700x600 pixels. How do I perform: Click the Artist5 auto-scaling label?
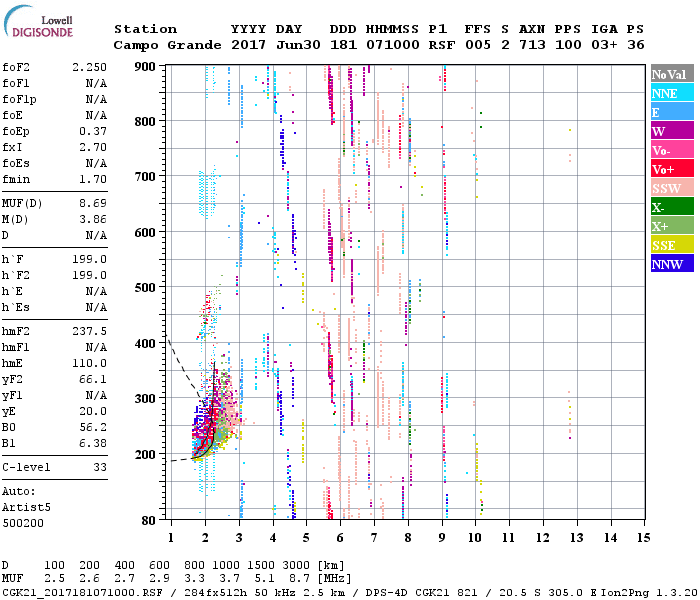tap(26, 508)
